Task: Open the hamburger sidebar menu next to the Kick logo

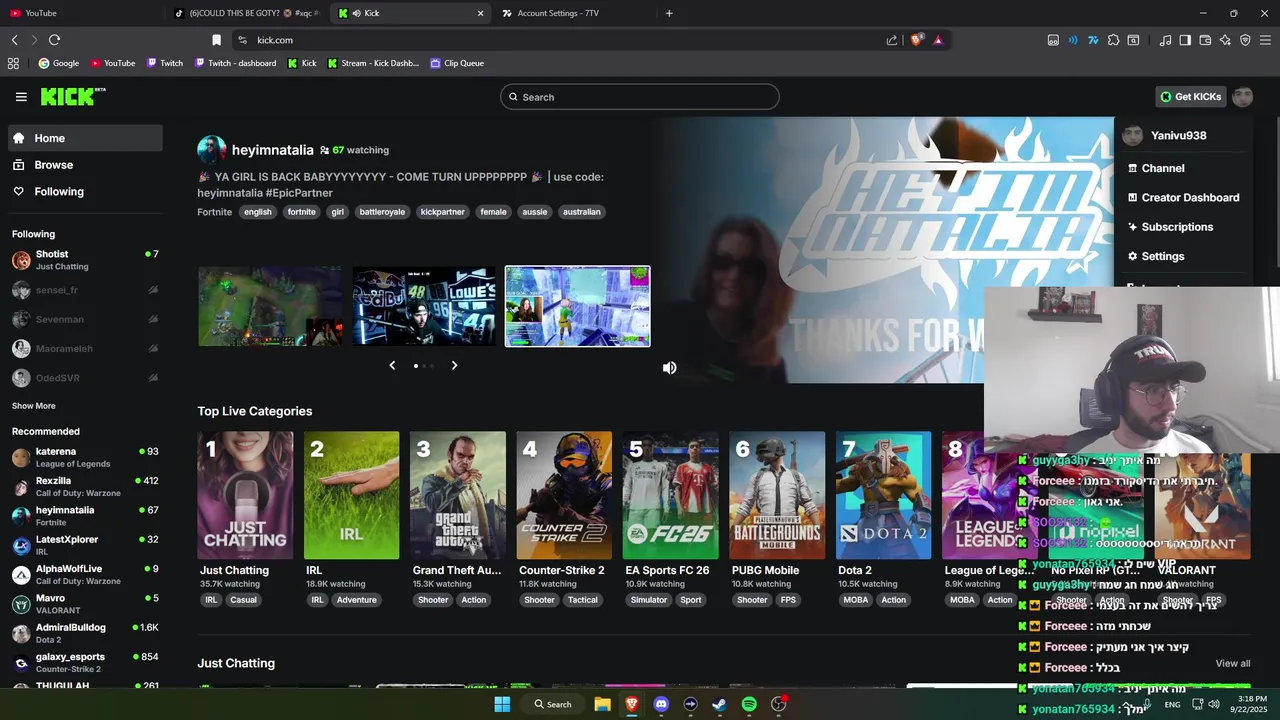Action: [21, 97]
